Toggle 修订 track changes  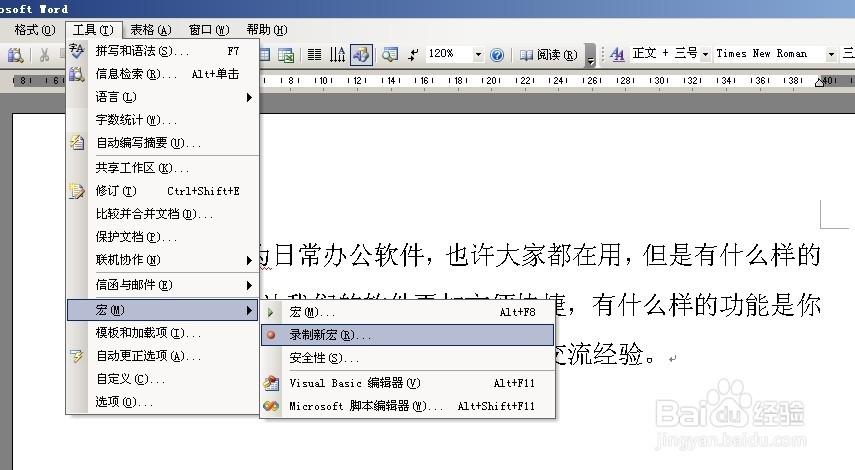[x=162, y=191]
